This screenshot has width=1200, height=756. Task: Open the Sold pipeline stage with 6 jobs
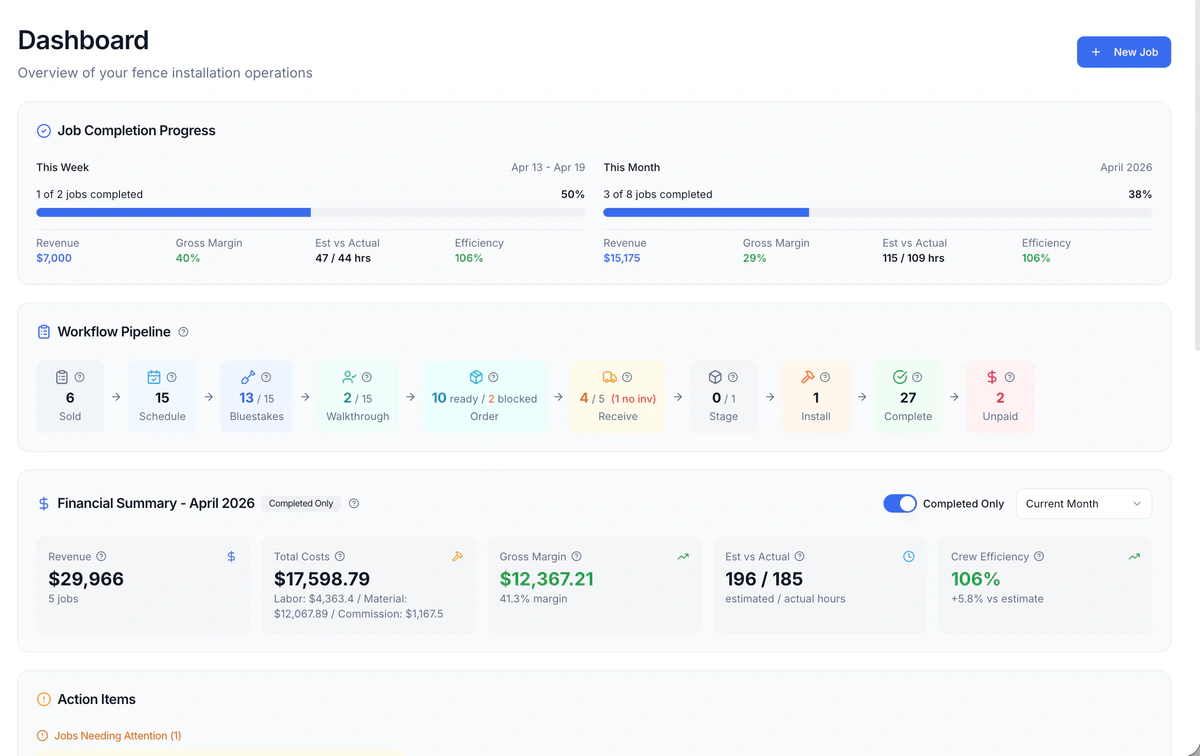(x=70, y=396)
